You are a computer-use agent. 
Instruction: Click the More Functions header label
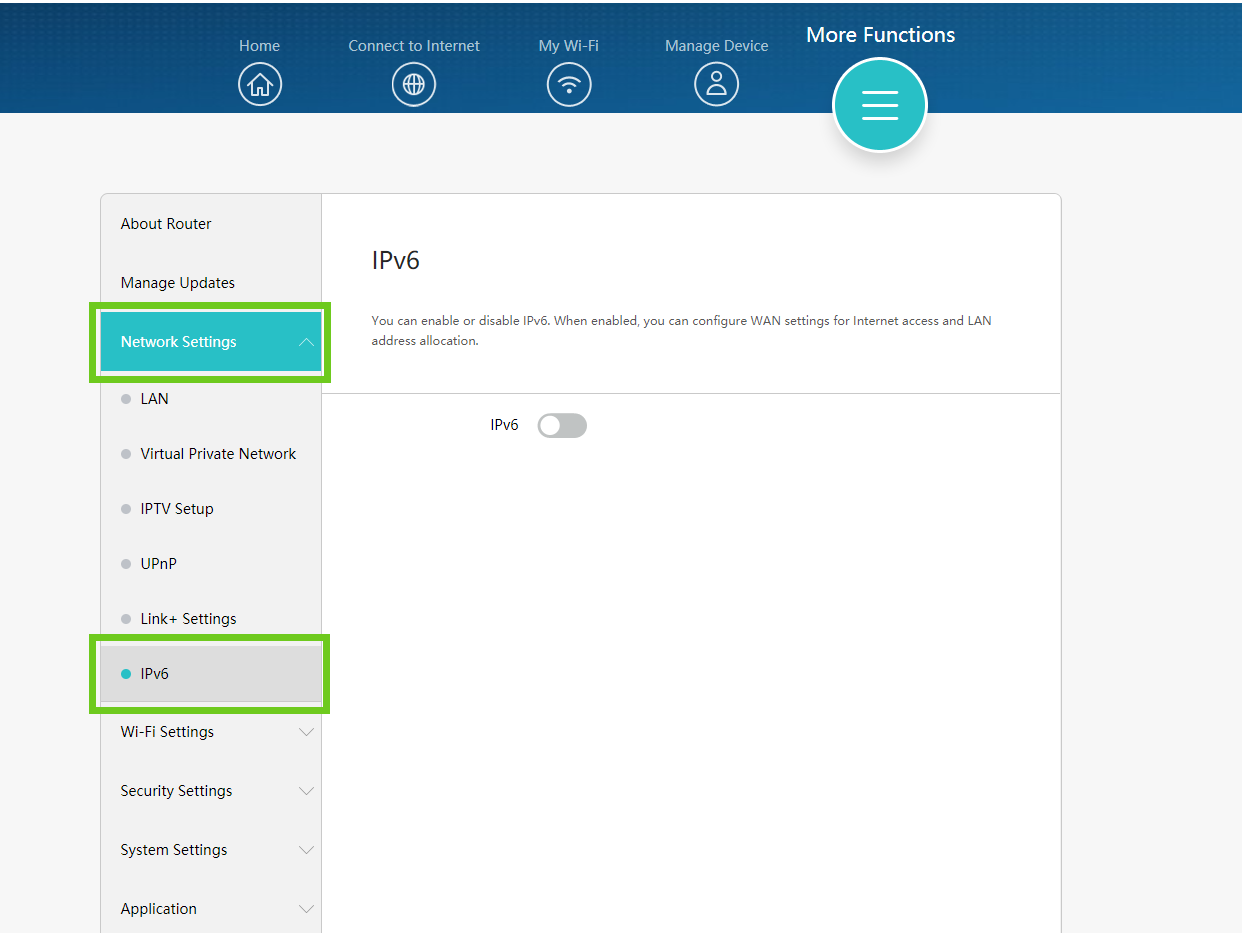tap(880, 35)
